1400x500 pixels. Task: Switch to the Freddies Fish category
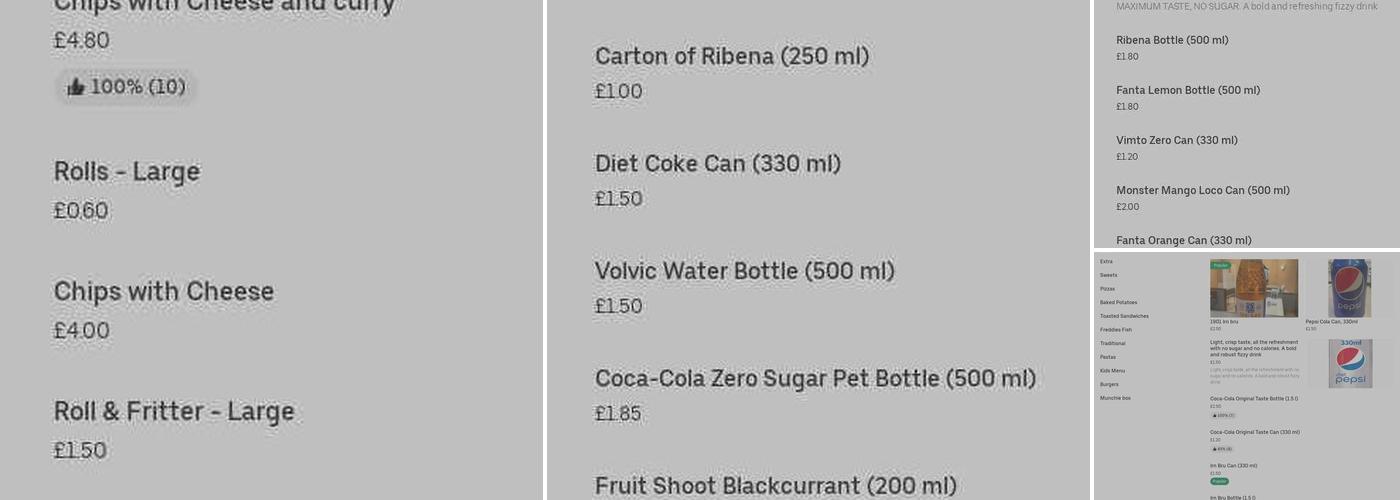pos(1116,330)
